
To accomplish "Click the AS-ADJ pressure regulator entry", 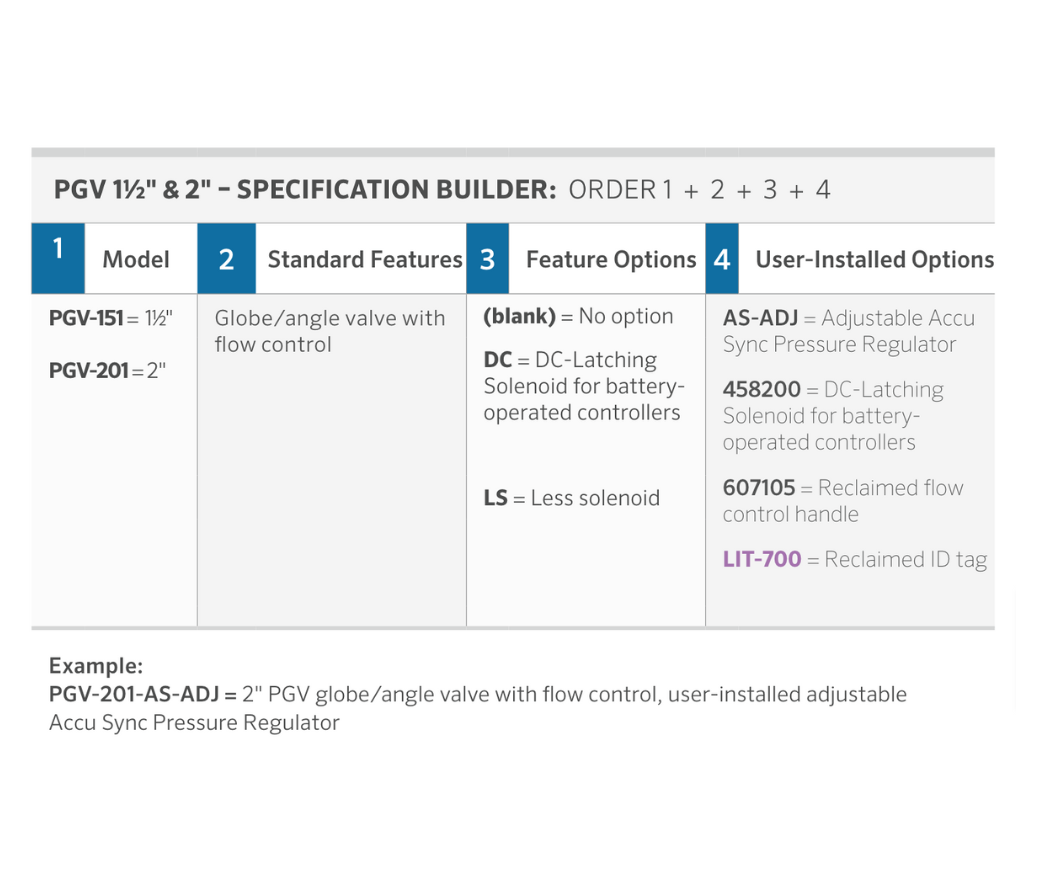I will (x=848, y=331).
